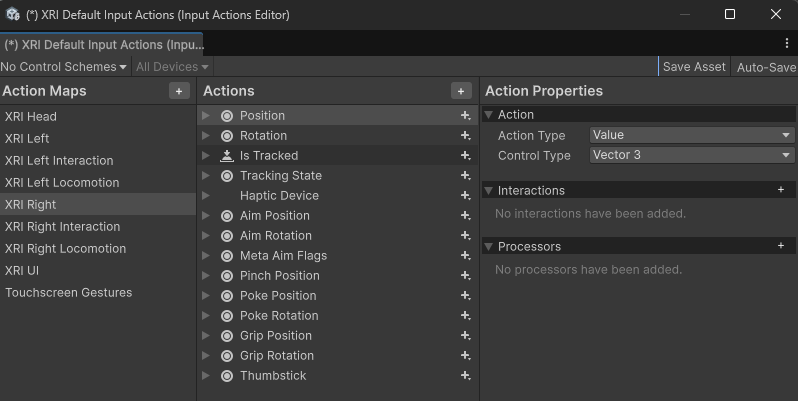The image size is (798, 401).
Task: Click the add Action Map plus button
Action: coord(179,91)
